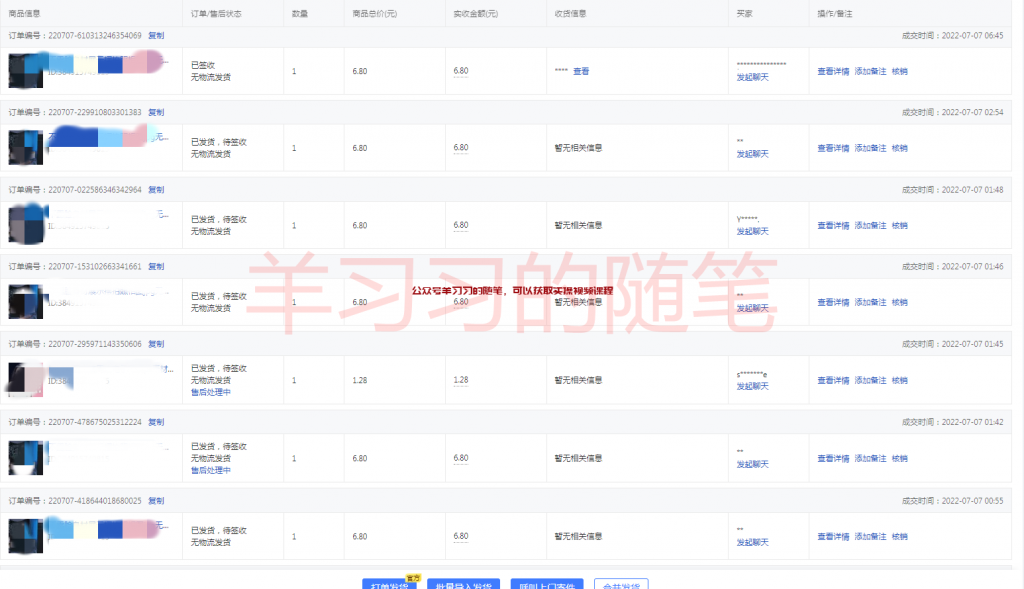Copy order number 220707-610313246354069
This screenshot has height=589, width=1024.
pyautogui.click(x=156, y=35)
